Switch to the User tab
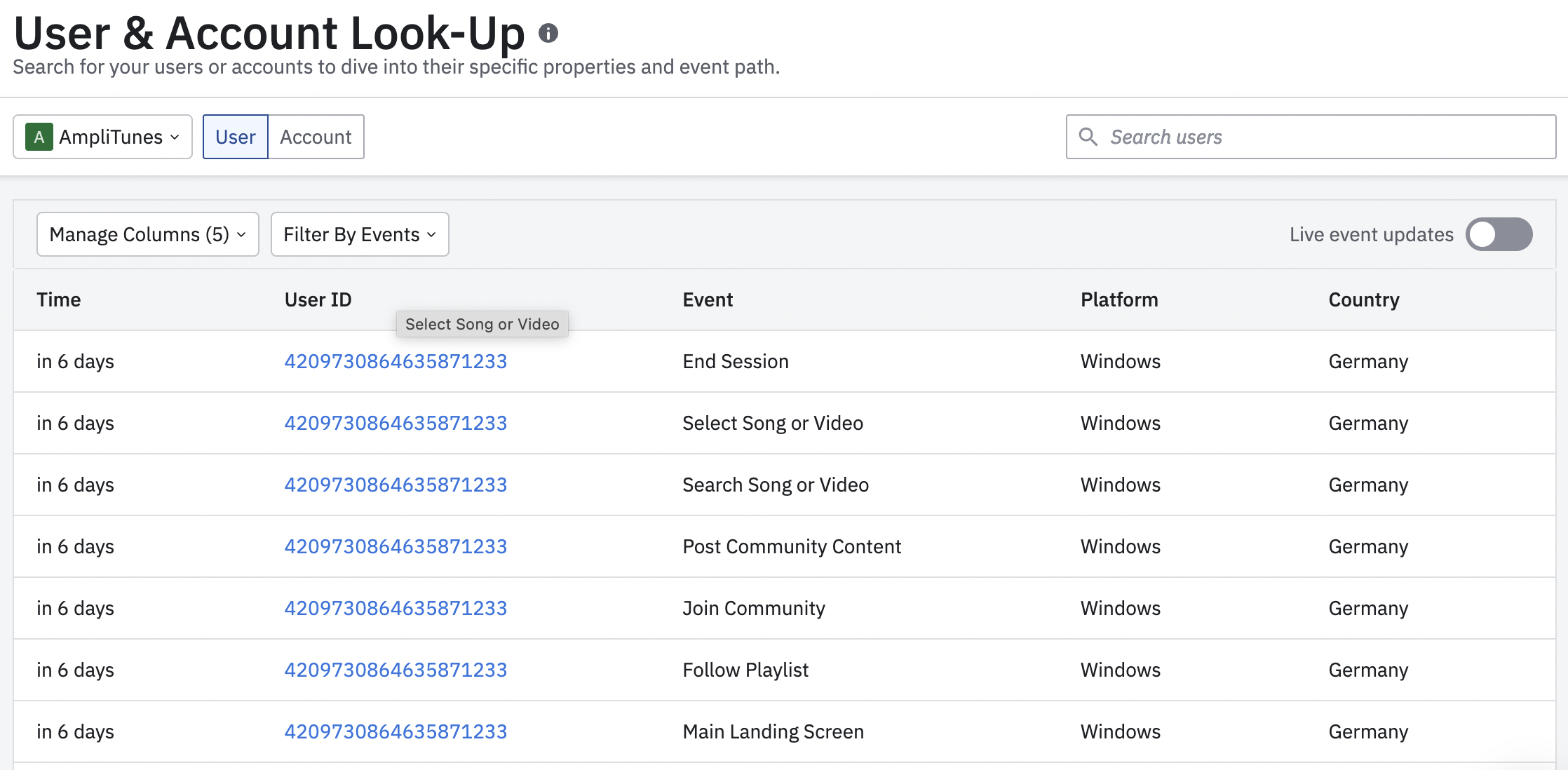This screenshot has height=770, width=1568. coord(236,137)
